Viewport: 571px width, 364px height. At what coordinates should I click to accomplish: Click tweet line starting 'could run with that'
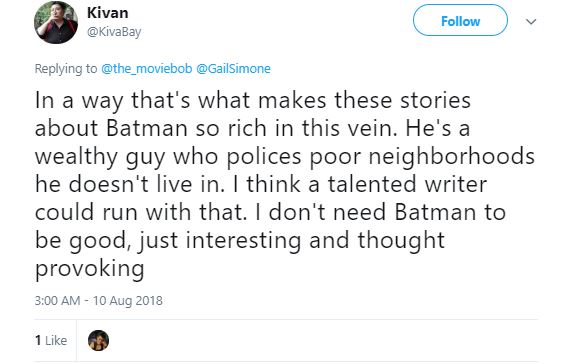click(271, 212)
